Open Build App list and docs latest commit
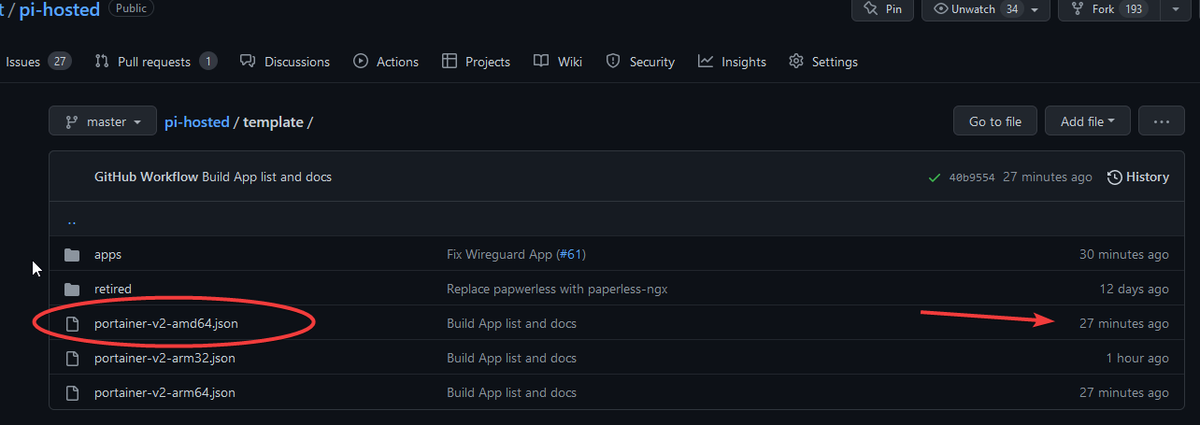The width and height of the screenshot is (1200, 425). (267, 177)
